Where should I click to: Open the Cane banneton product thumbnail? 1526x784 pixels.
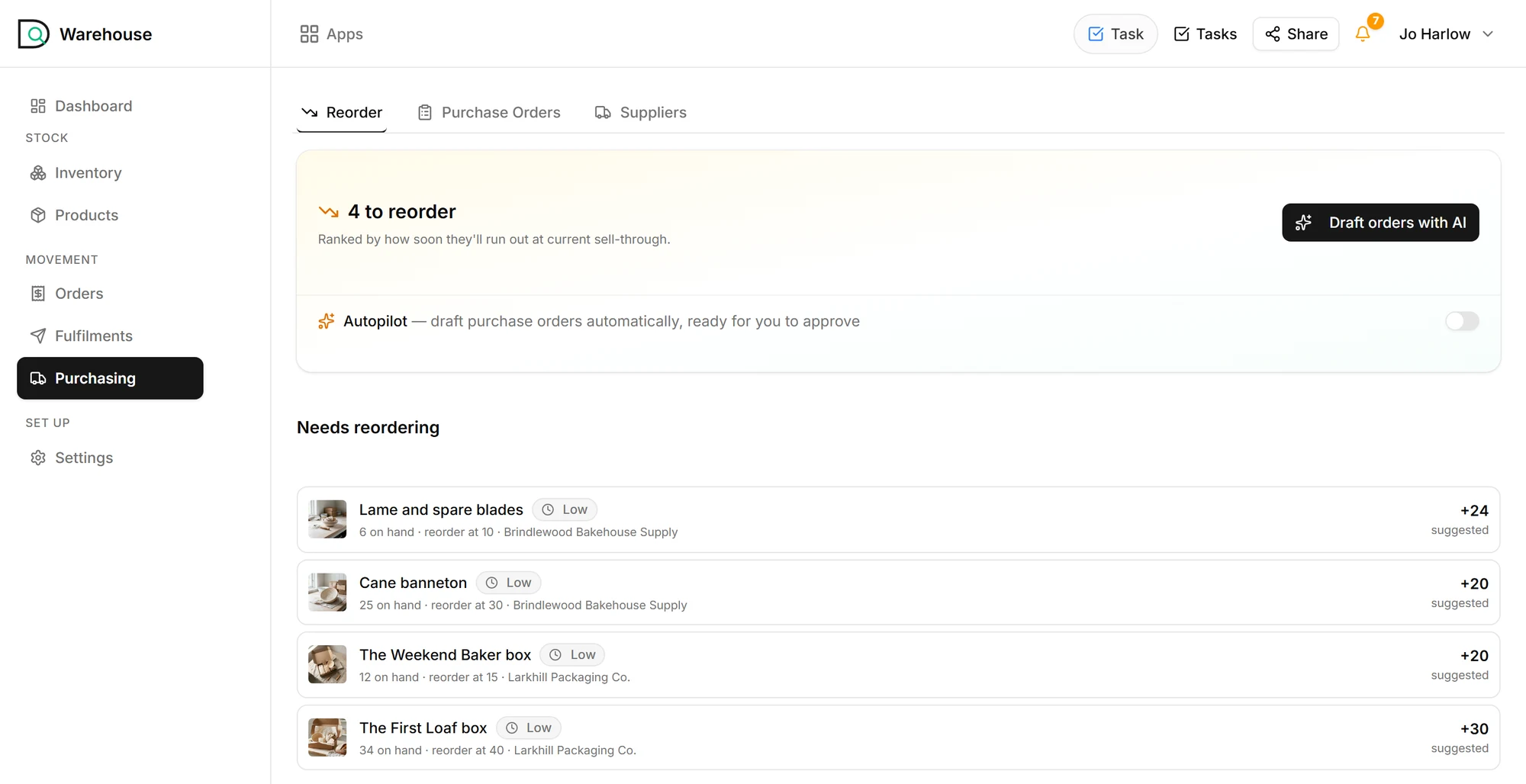click(327, 593)
